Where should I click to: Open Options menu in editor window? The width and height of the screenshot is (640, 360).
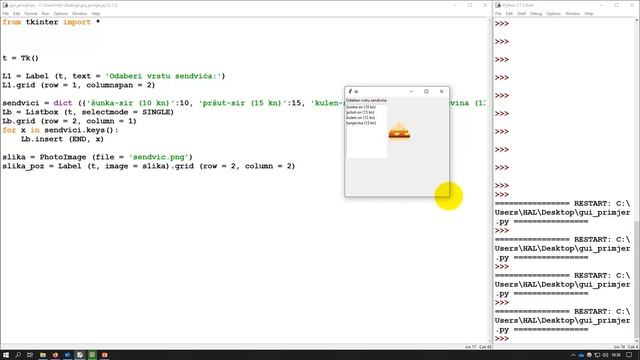[x=60, y=13]
